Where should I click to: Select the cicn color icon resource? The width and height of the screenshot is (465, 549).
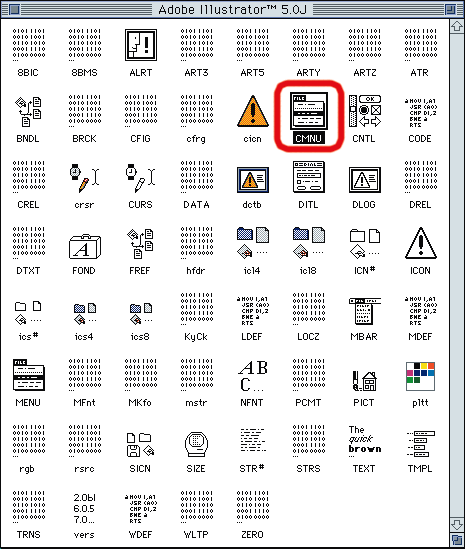[x=253, y=111]
